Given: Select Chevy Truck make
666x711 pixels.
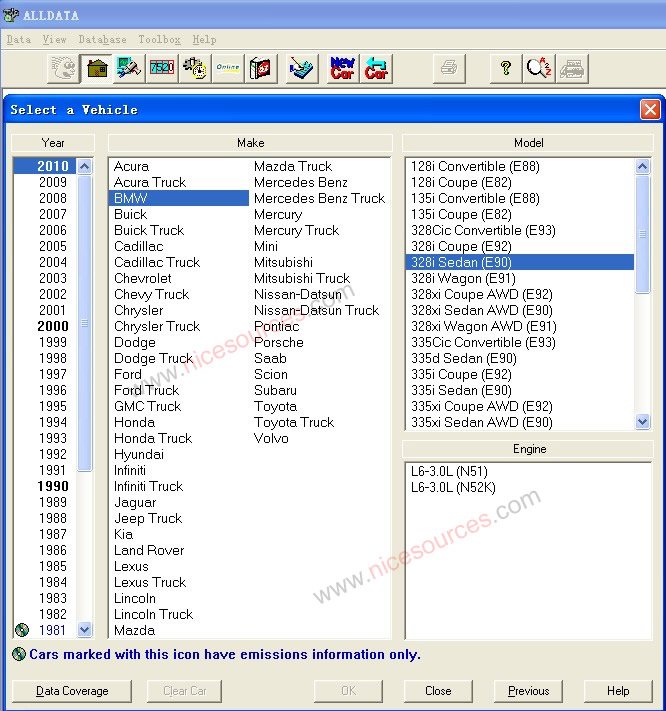Looking at the screenshot, I should pos(151,294).
